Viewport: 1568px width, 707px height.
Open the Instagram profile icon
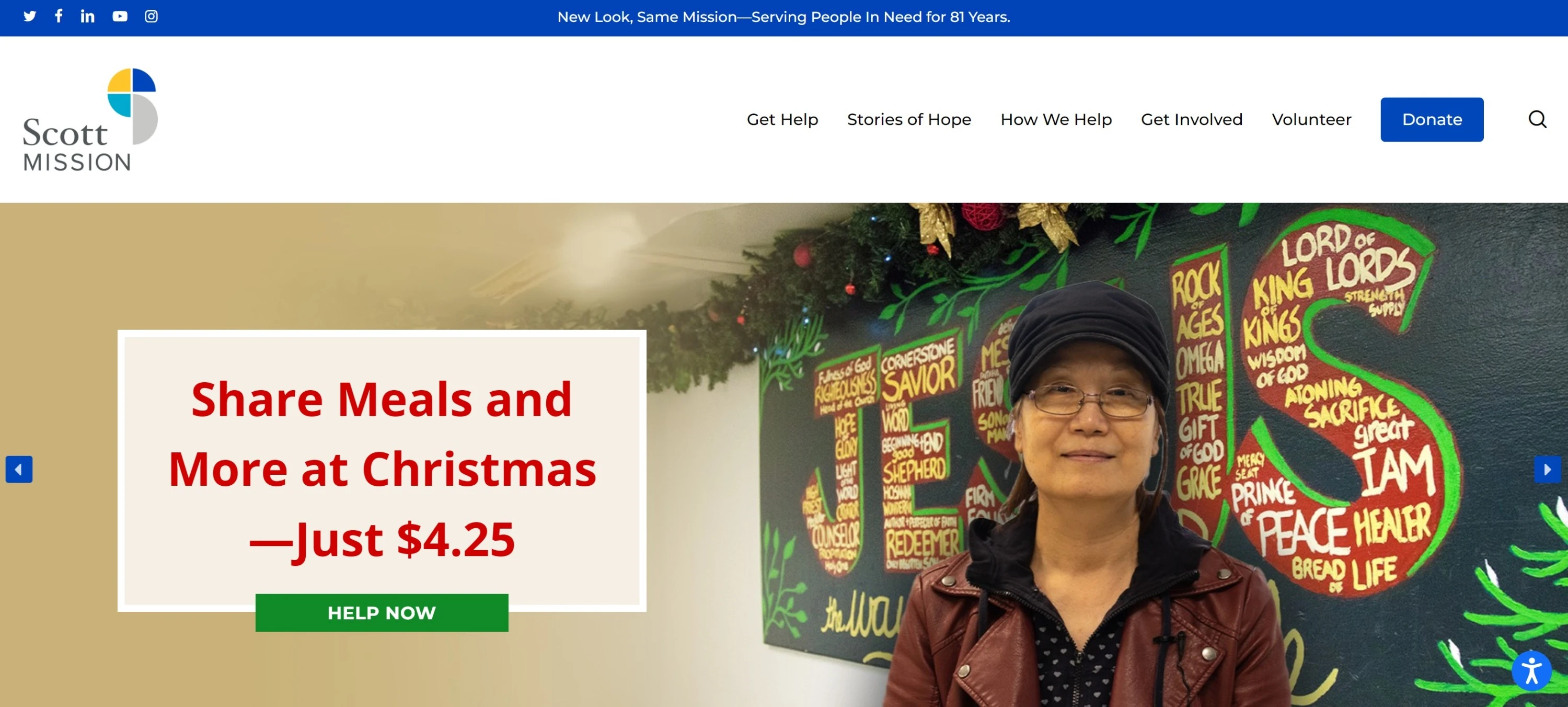[152, 16]
